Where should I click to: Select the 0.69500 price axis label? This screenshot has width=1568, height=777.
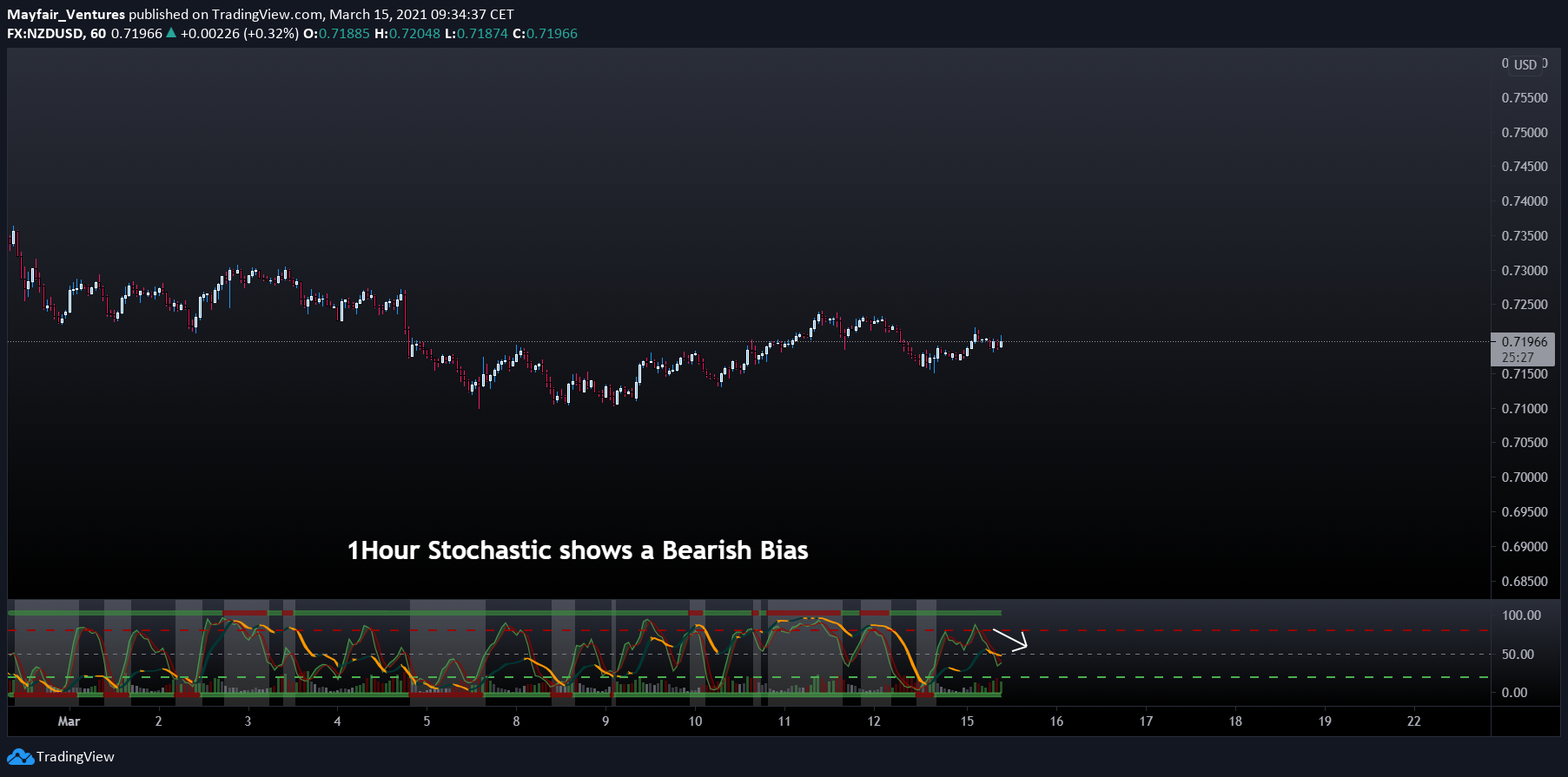coord(1525,512)
